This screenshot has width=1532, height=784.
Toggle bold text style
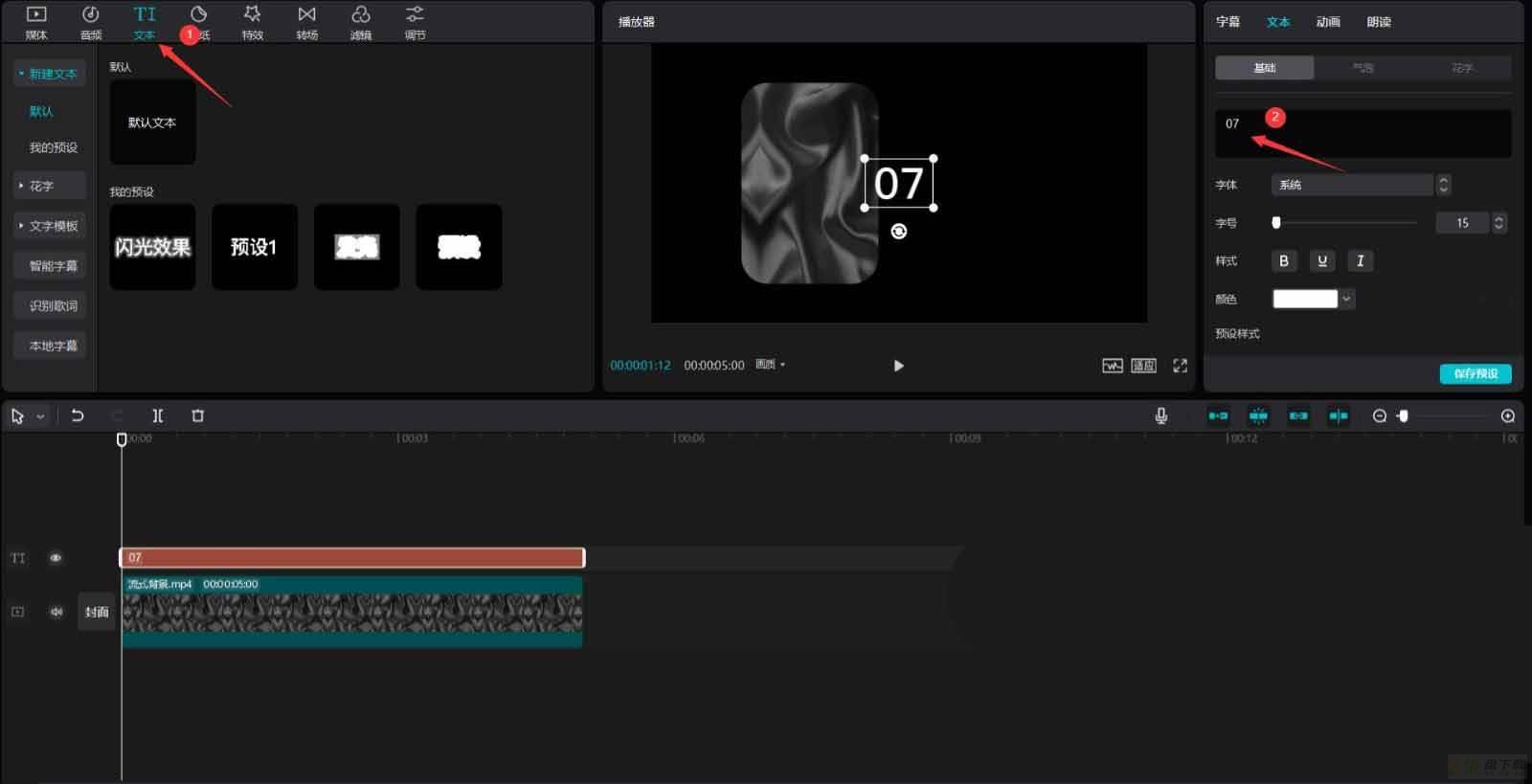pyautogui.click(x=1284, y=260)
